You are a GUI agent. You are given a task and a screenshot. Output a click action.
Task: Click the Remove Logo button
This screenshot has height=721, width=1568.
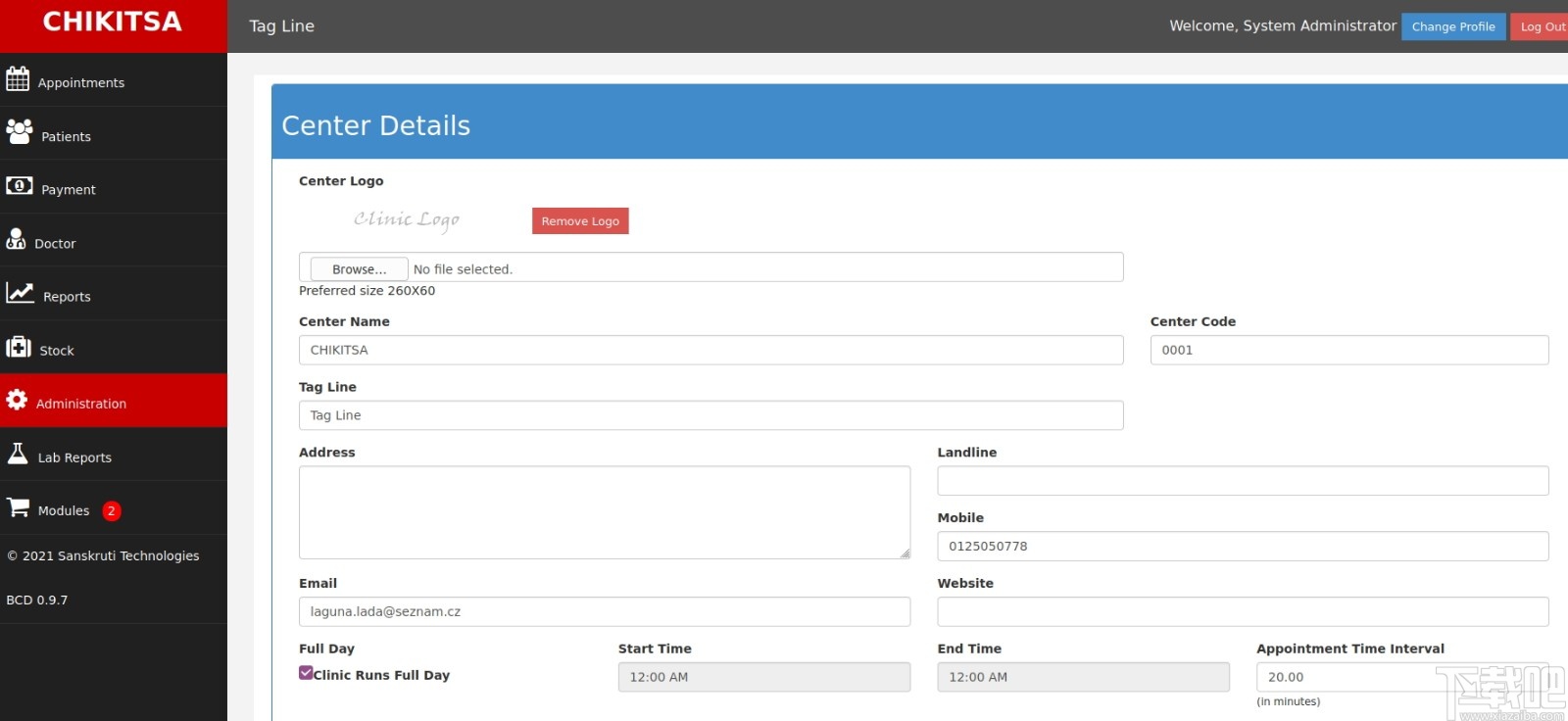click(x=580, y=221)
